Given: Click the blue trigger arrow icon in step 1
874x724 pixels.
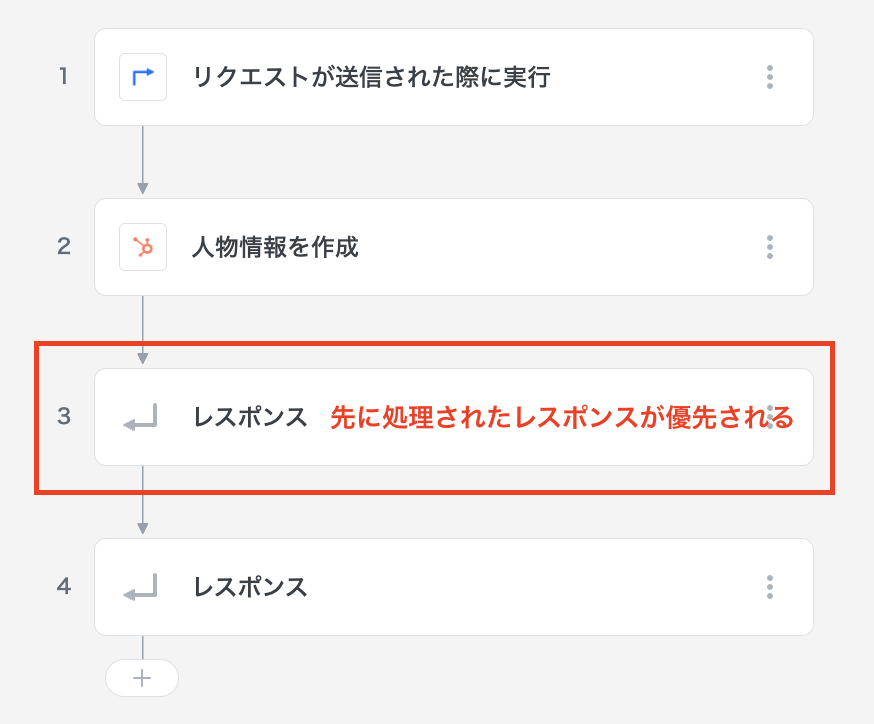Looking at the screenshot, I should click(x=143, y=77).
